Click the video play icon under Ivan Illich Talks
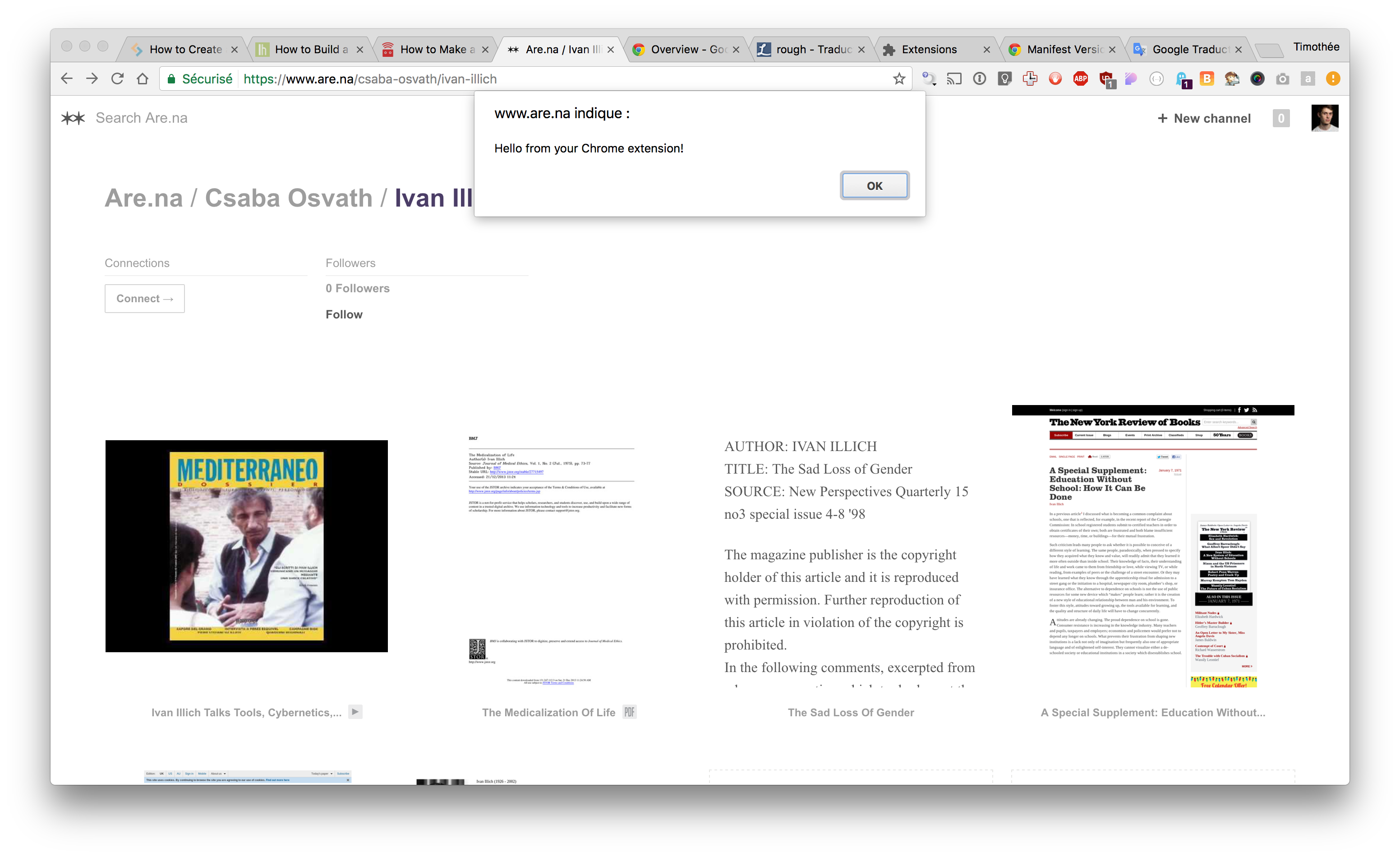1400x857 pixels. click(x=355, y=711)
